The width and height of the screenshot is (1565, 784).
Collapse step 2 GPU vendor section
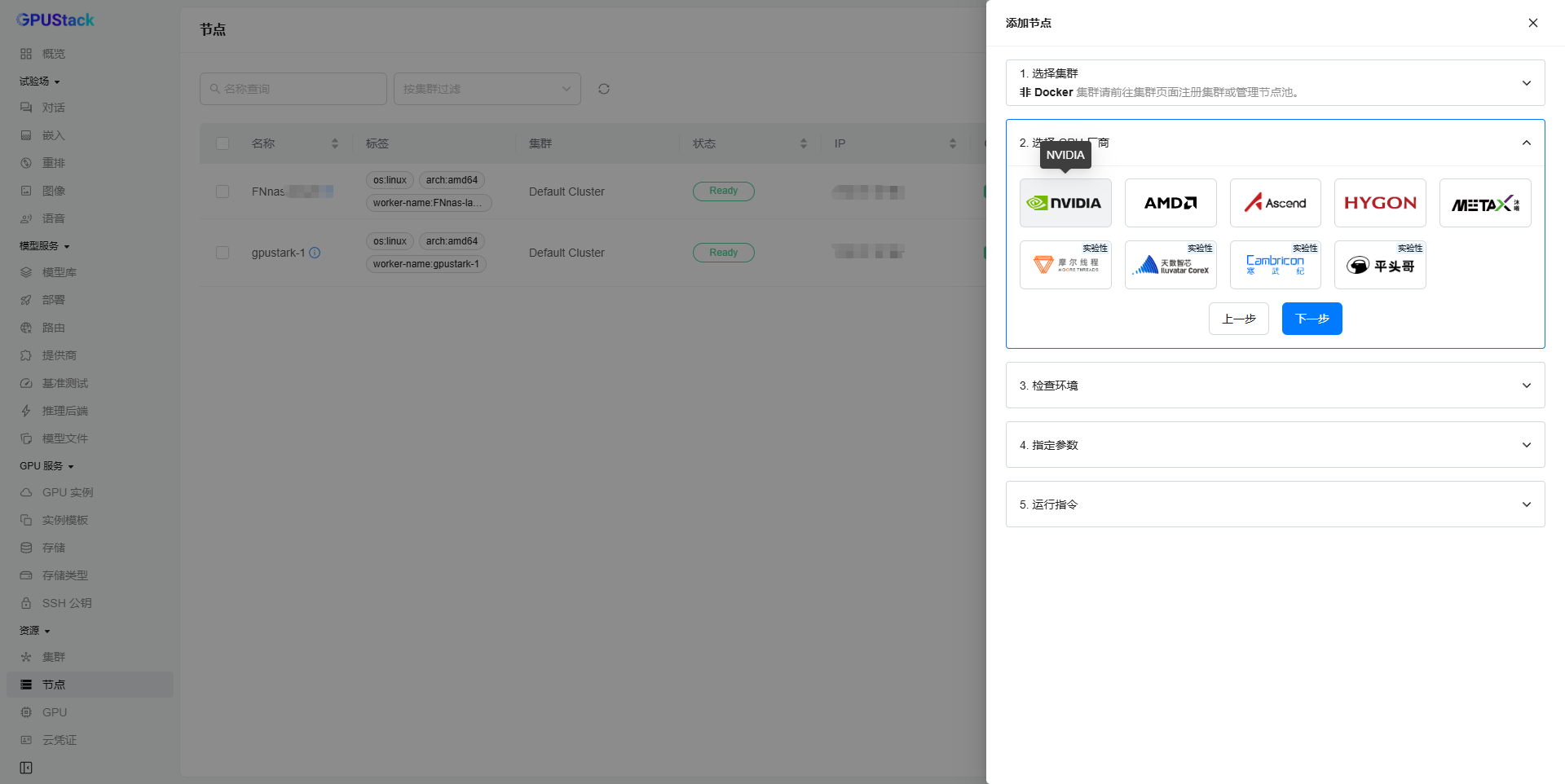[1276, 143]
